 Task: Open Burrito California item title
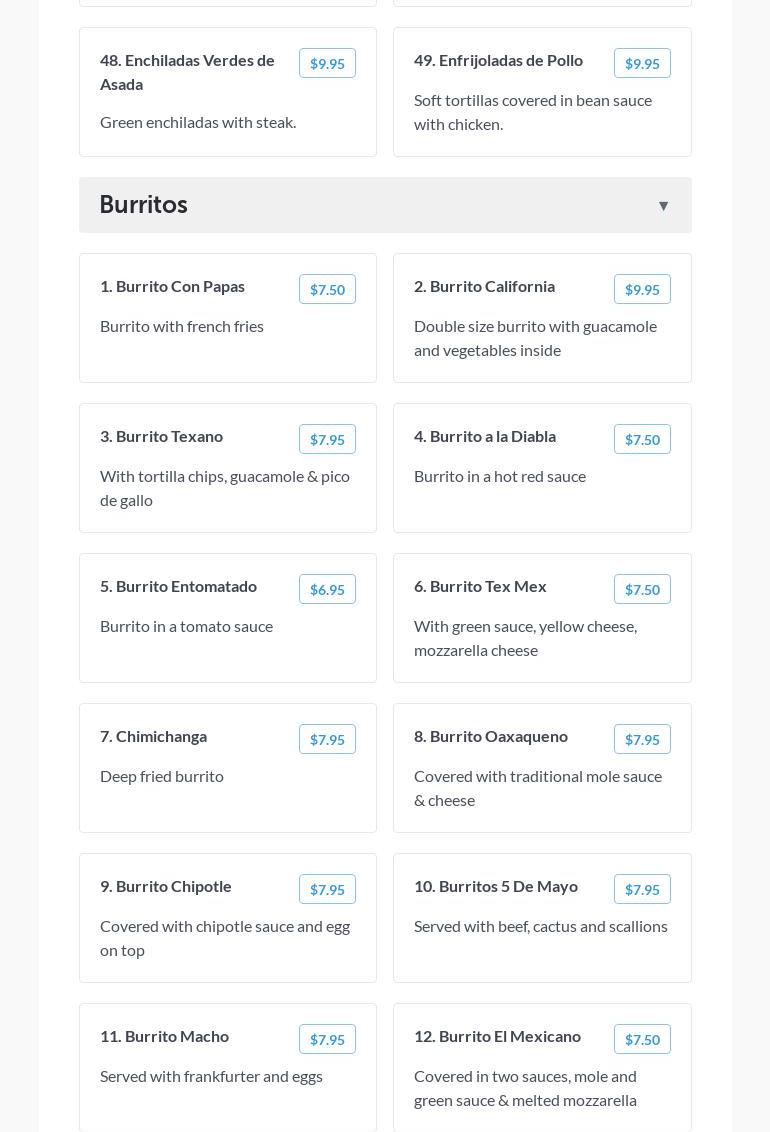[x=484, y=286]
